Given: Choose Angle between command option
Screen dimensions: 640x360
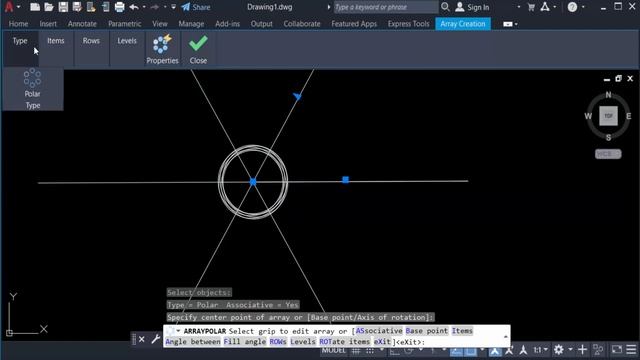Looking at the screenshot, I should point(193,342).
